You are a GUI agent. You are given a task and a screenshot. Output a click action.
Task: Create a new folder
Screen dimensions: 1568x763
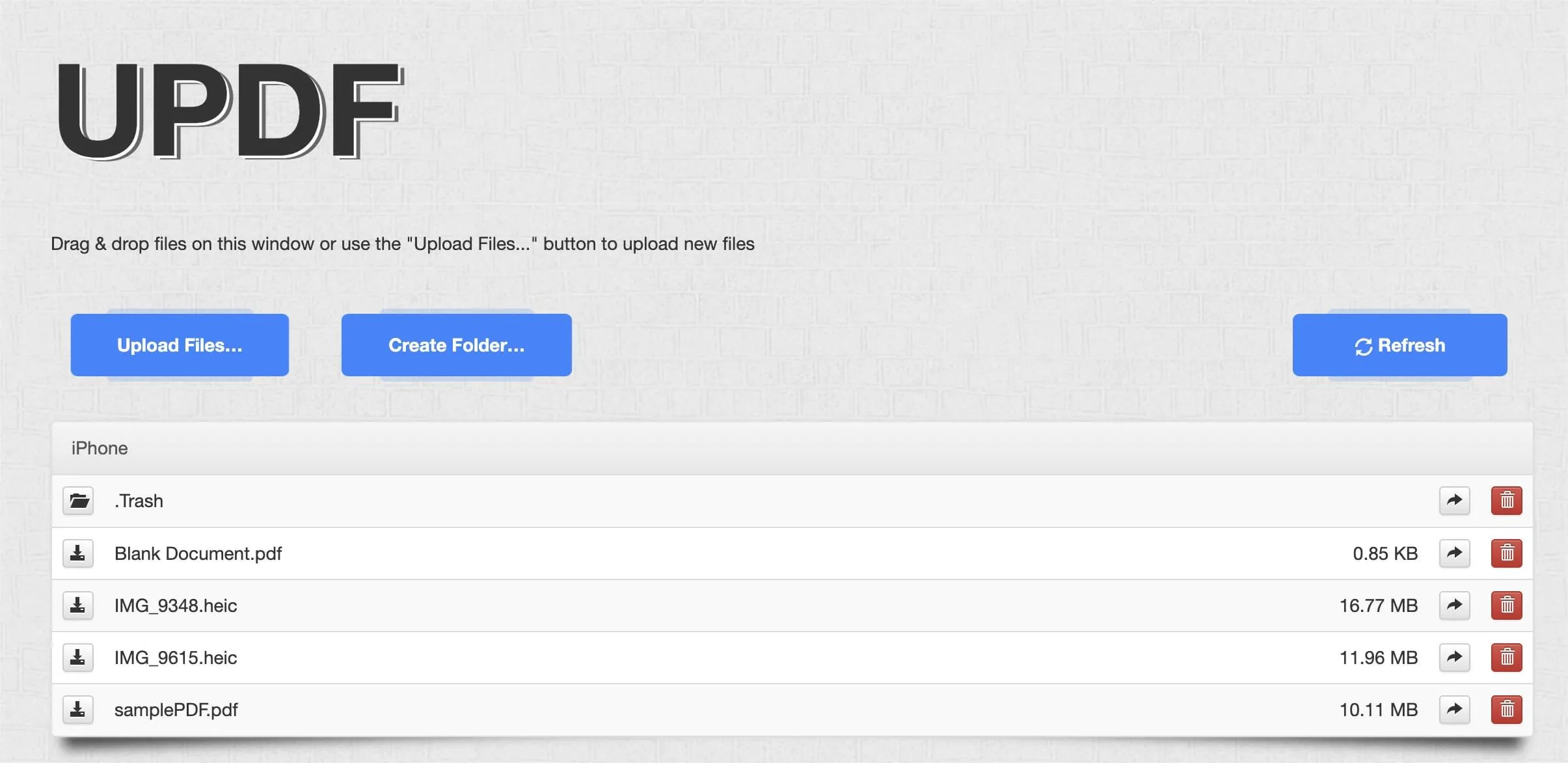pos(456,345)
